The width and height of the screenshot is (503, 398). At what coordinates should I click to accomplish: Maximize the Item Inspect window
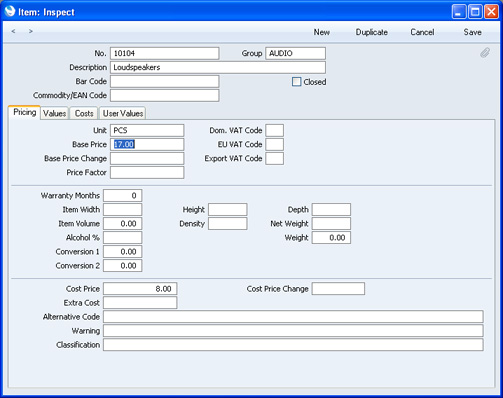click(475, 12)
